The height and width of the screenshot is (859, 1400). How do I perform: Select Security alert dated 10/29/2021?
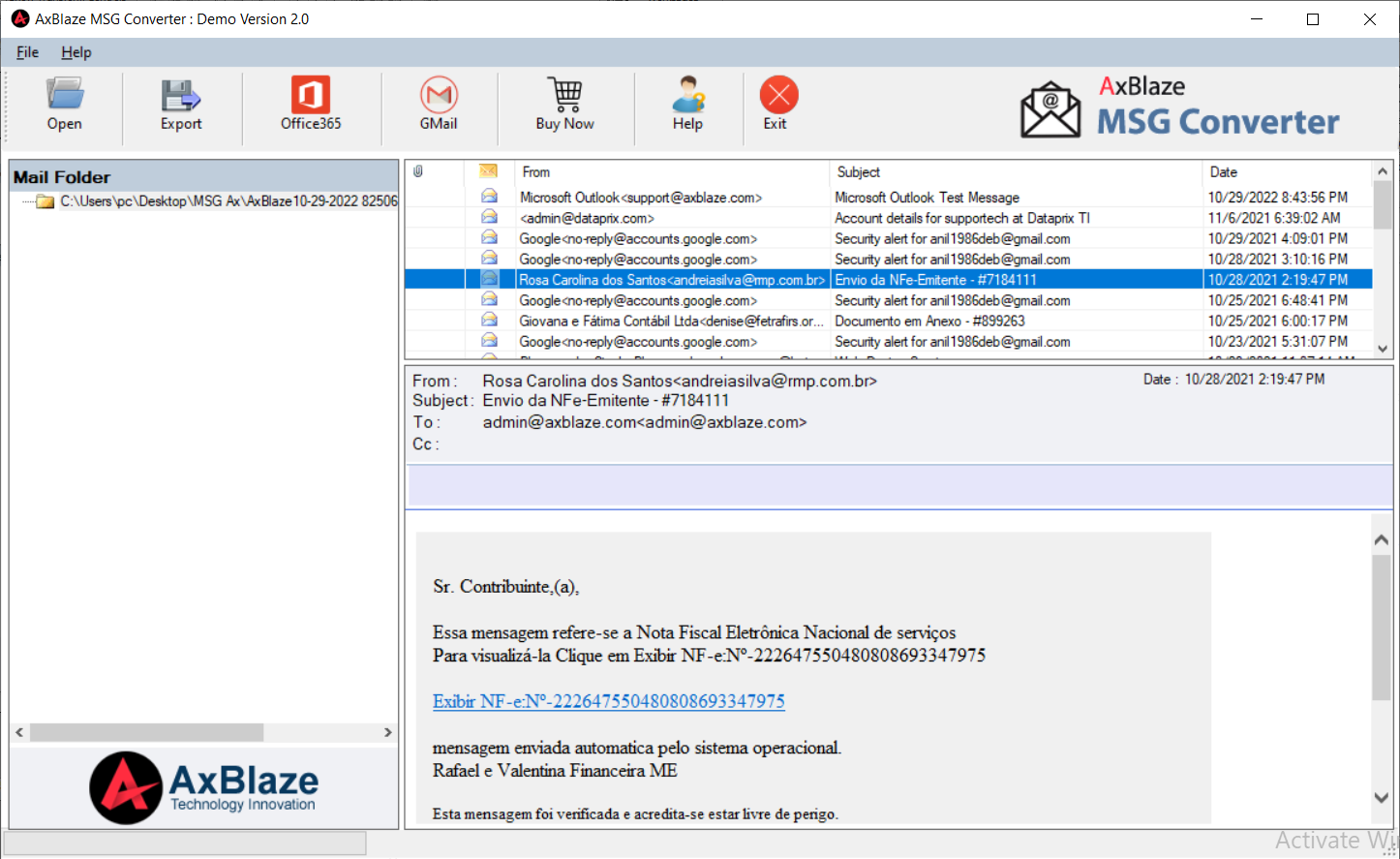tap(889, 238)
